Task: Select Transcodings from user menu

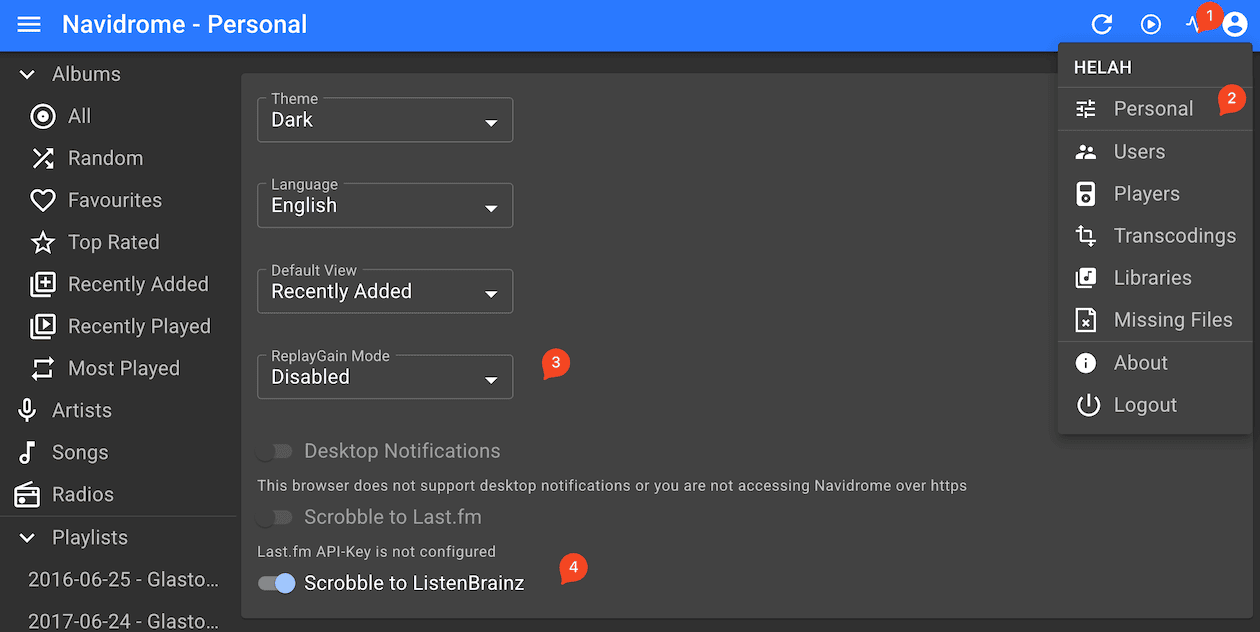Action: 1174,236
